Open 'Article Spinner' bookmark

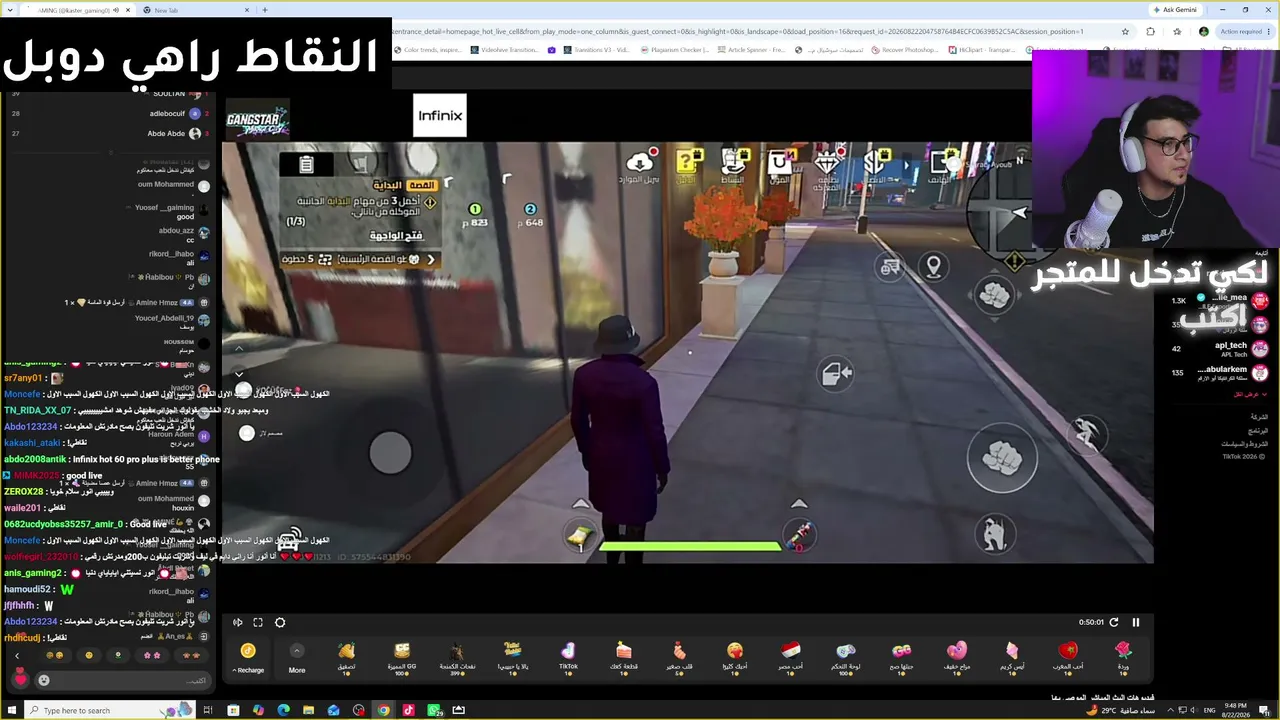click(x=751, y=49)
